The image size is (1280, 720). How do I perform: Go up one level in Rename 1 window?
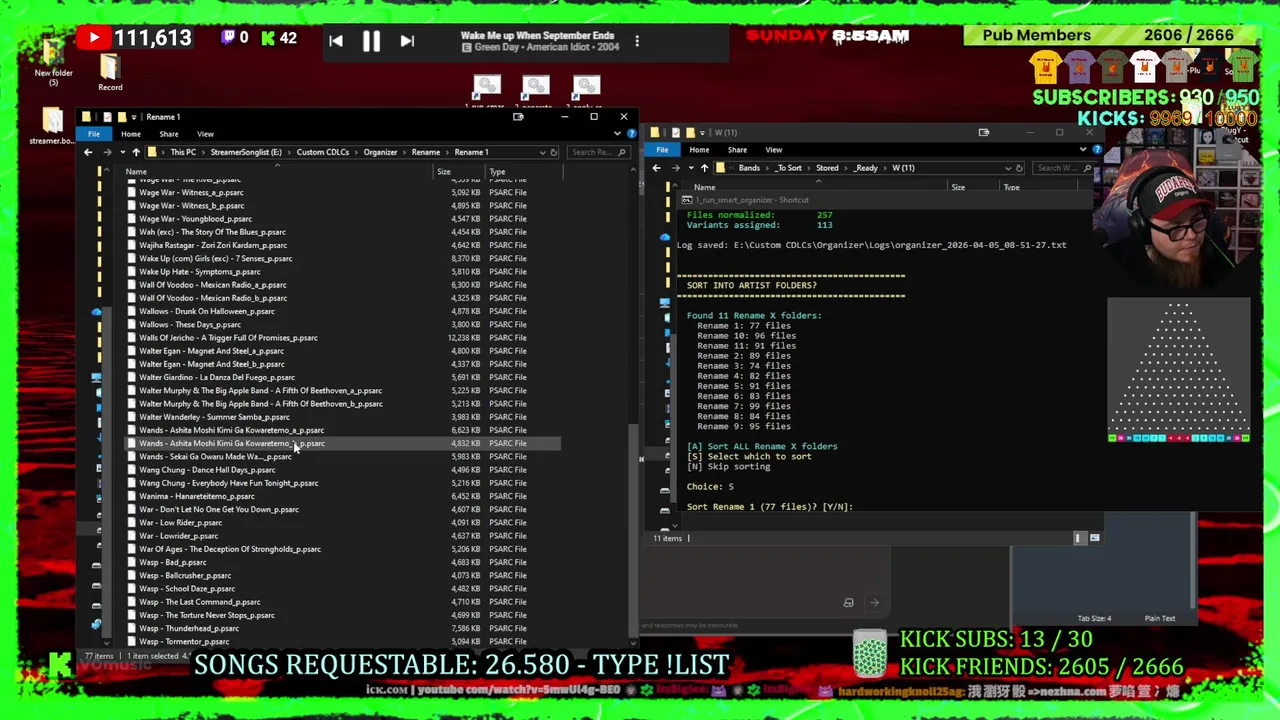click(x=136, y=152)
